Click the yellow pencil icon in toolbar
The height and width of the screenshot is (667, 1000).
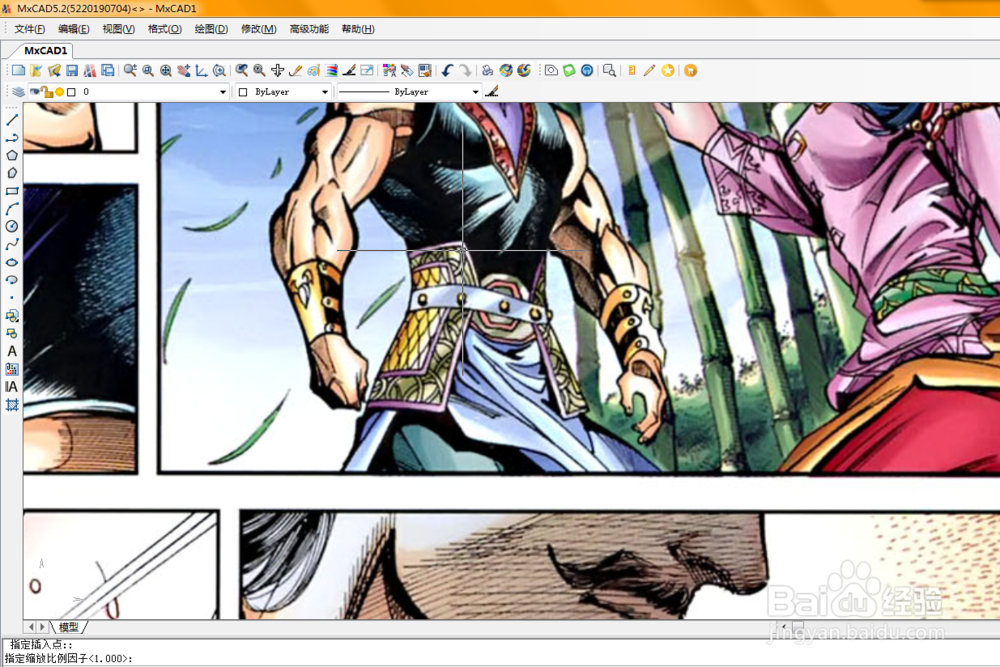point(649,71)
